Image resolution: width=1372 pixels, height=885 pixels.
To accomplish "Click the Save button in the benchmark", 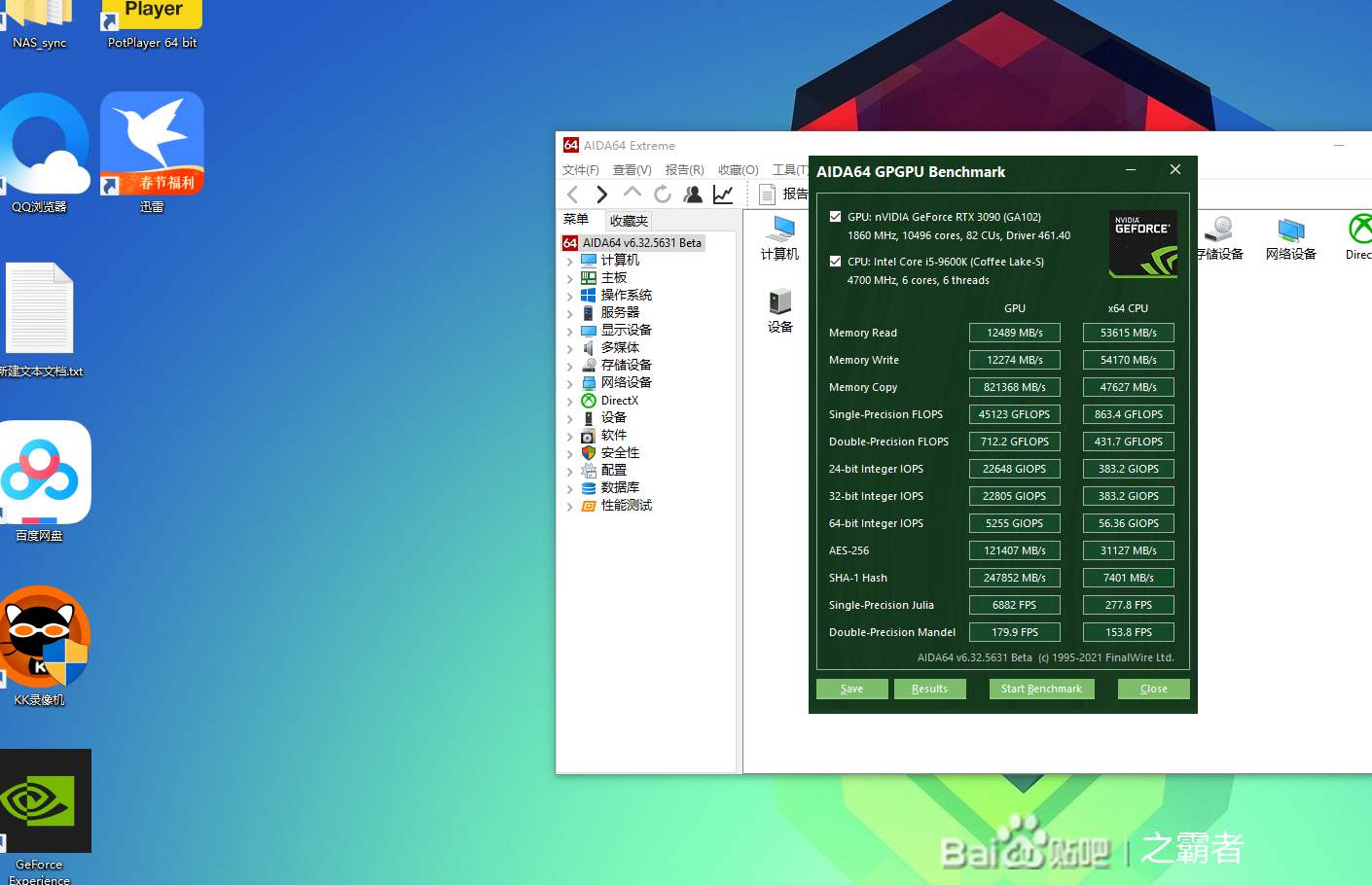I will coord(852,689).
